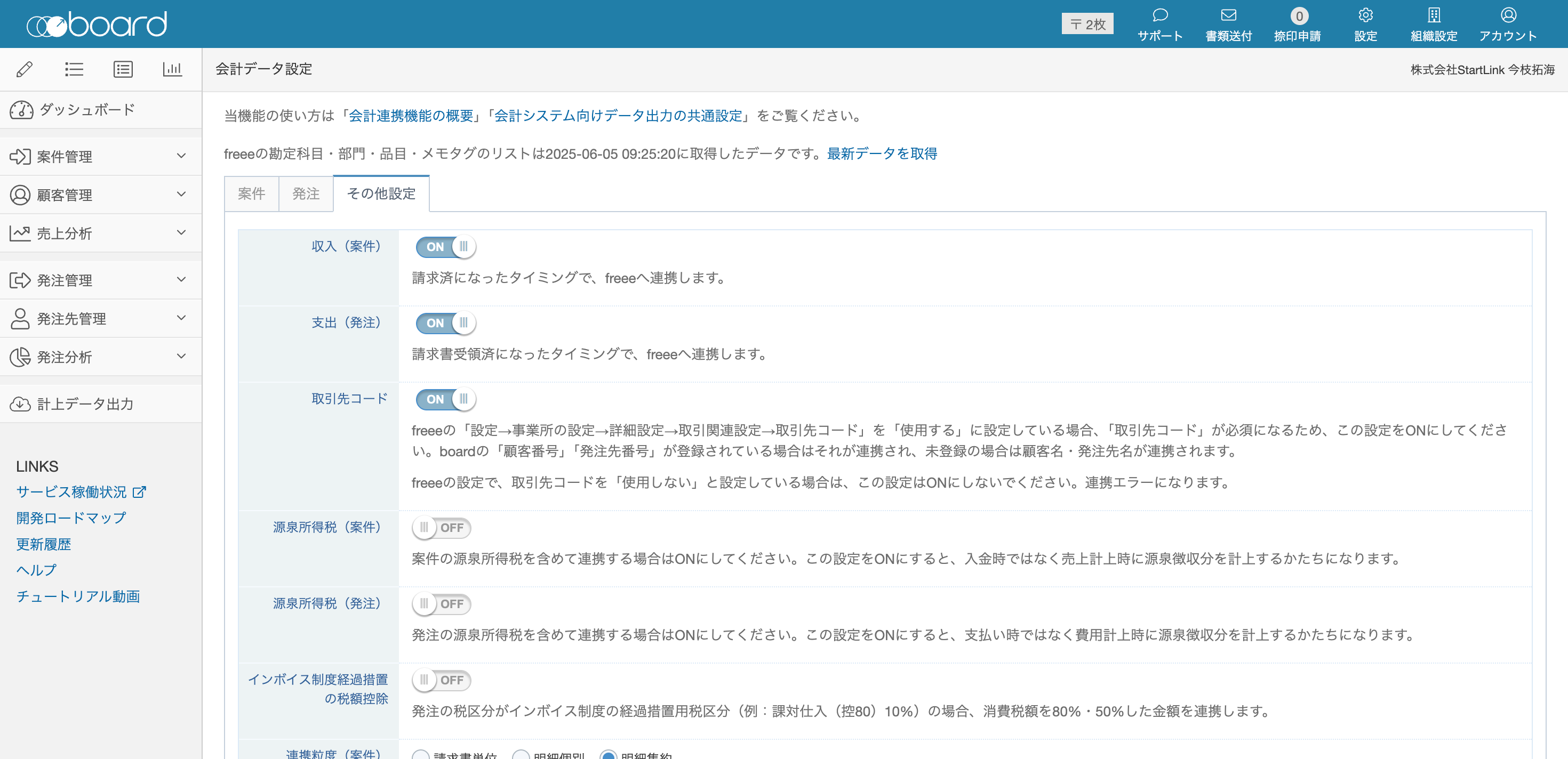Turn off the 支出（発注） toggle

click(x=445, y=322)
